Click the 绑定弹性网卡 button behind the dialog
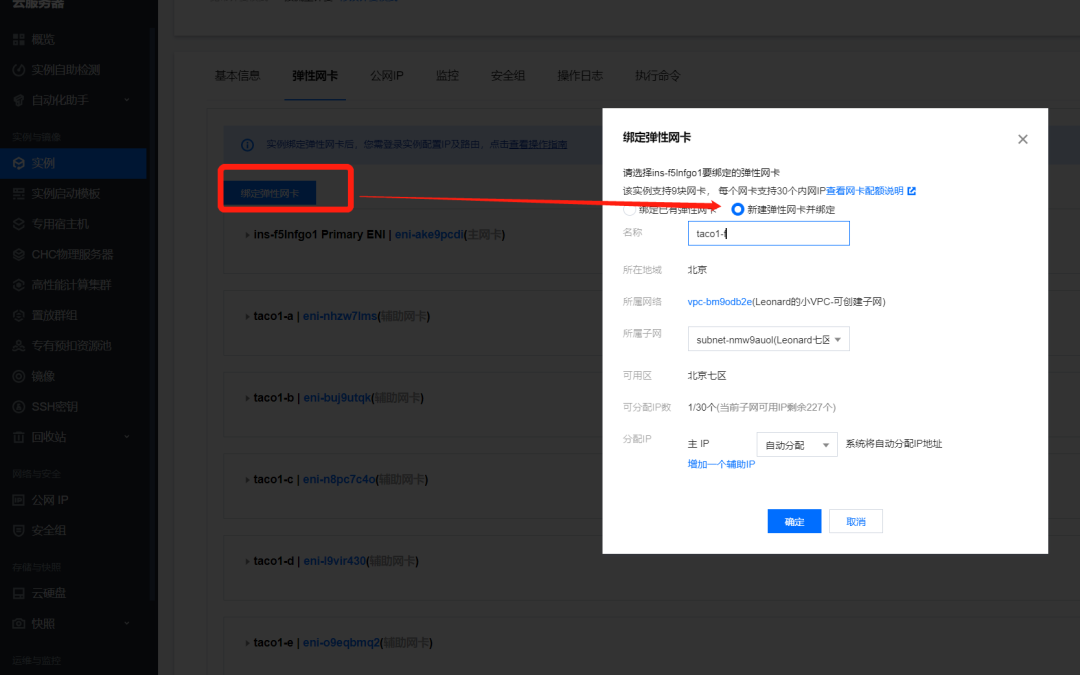Image resolution: width=1080 pixels, height=675 pixels. [270, 194]
